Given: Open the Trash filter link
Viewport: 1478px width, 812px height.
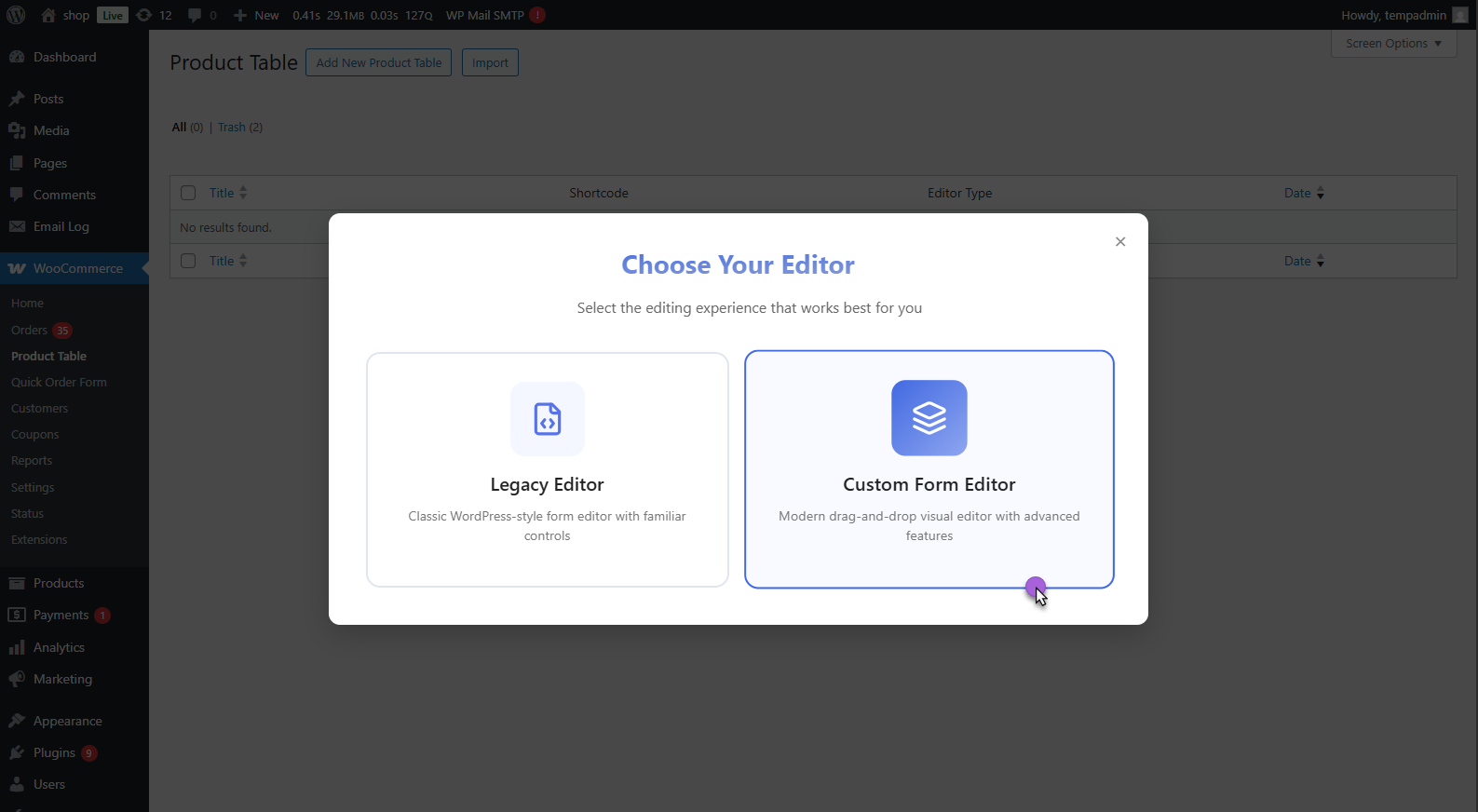Looking at the screenshot, I should pos(231,128).
